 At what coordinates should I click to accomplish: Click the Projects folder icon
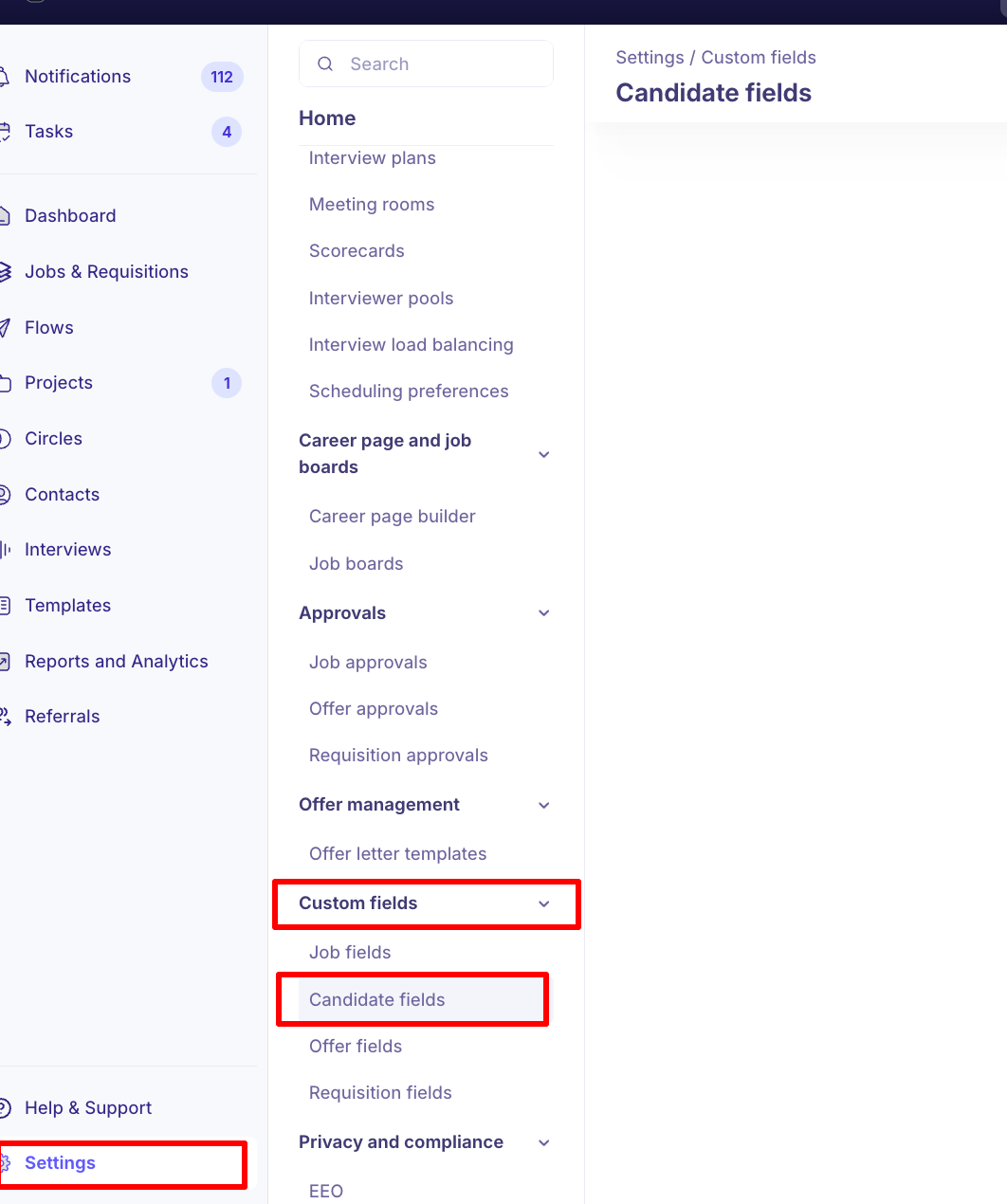5,383
